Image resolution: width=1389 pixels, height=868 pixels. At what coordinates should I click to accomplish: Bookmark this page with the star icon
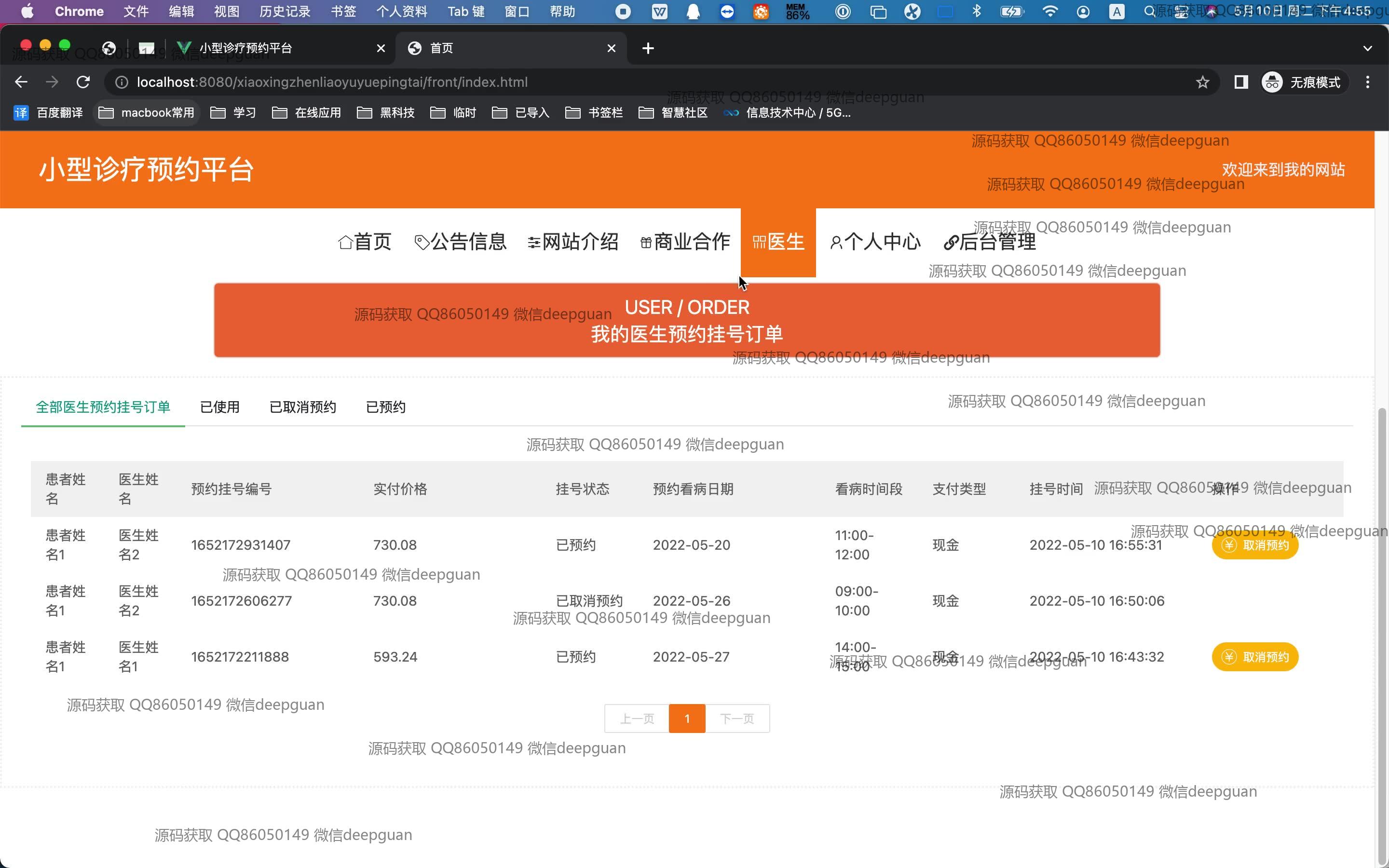[1202, 82]
